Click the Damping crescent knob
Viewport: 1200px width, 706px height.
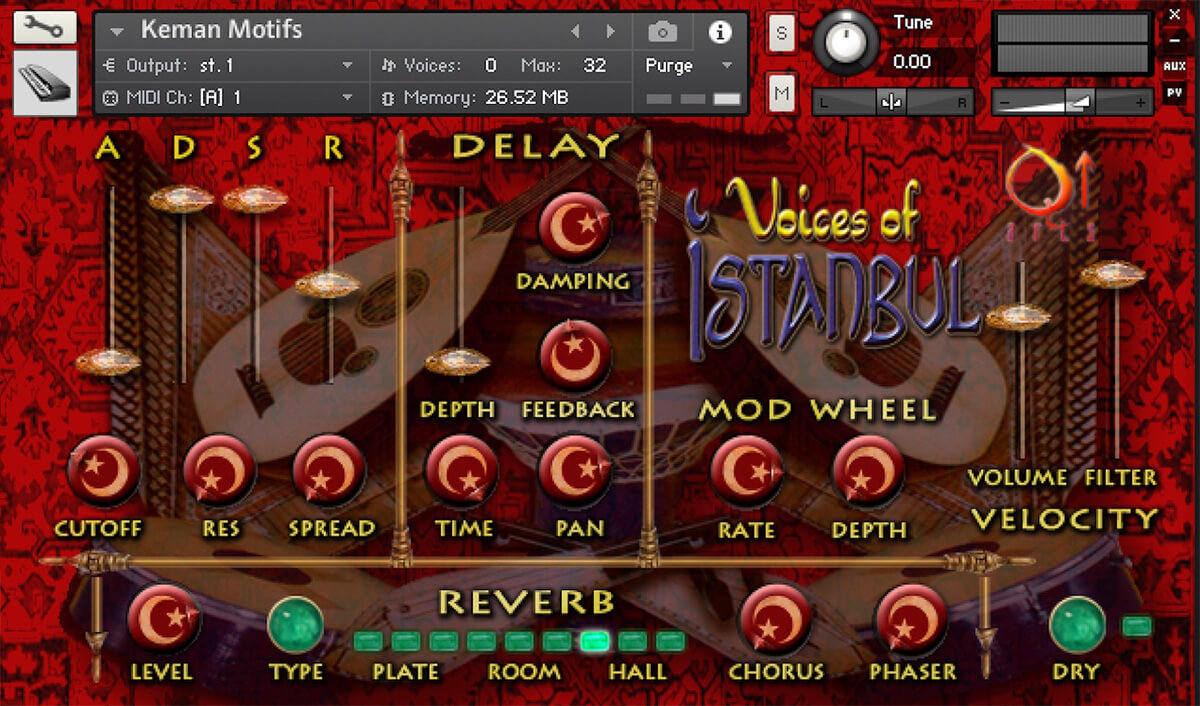point(574,228)
